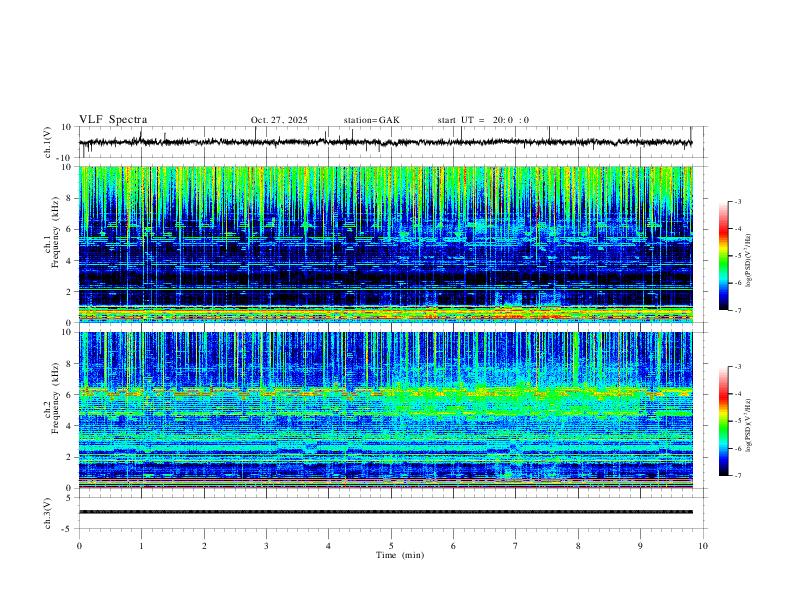Click the ch.1 PSD color scale bar
Viewport: 792px width, 612px height.
[724, 256]
